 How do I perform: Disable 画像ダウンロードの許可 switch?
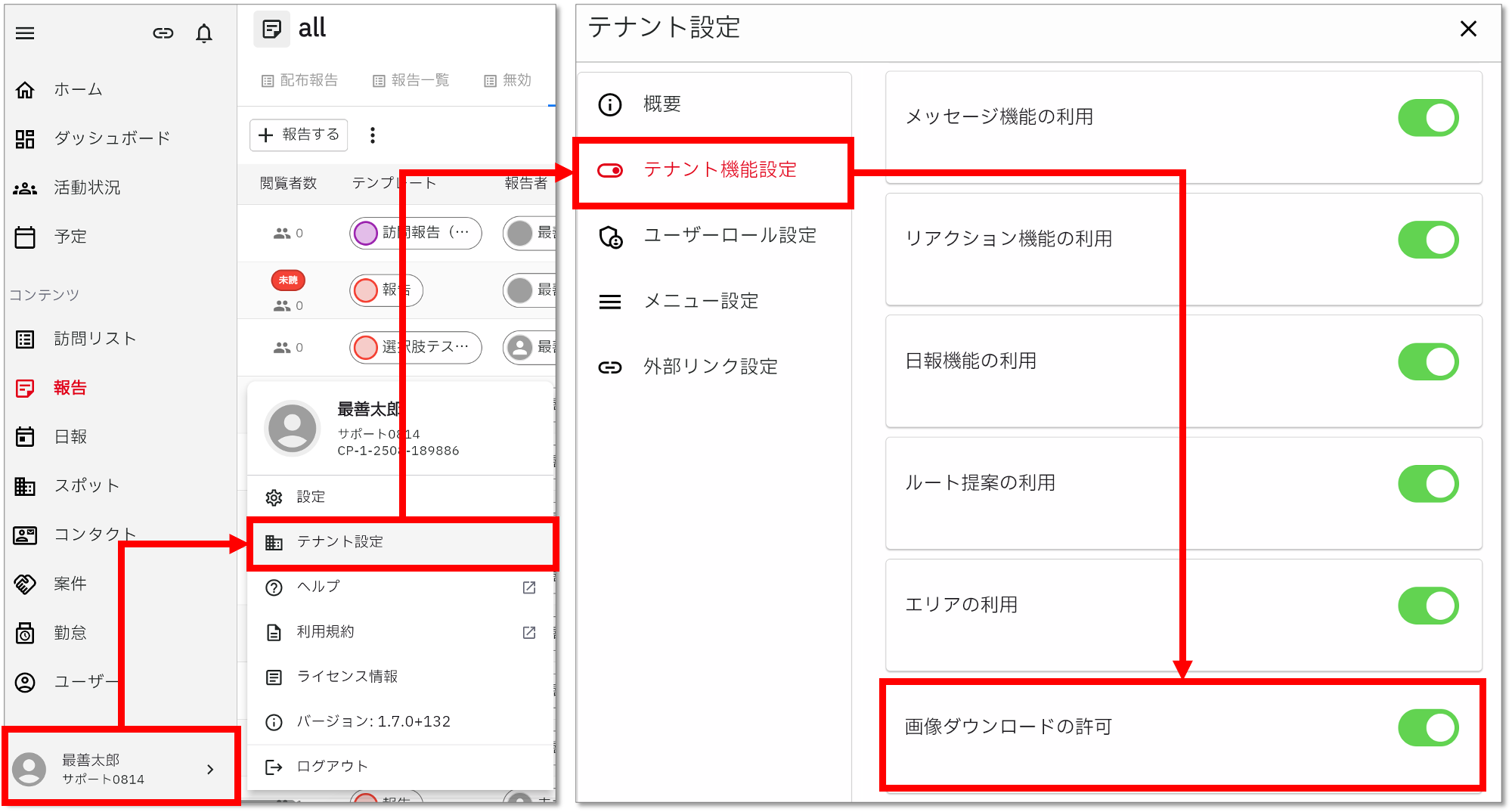pyautogui.click(x=1427, y=727)
